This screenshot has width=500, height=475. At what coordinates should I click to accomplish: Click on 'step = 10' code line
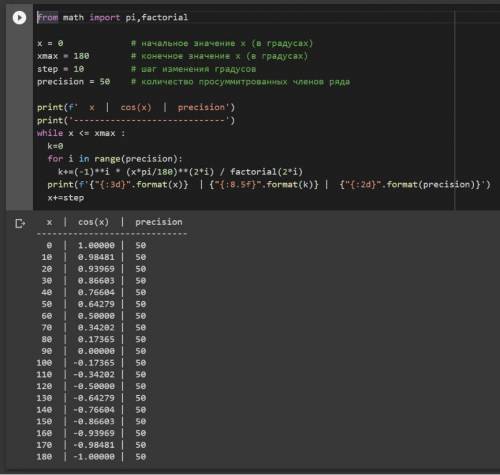60,69
